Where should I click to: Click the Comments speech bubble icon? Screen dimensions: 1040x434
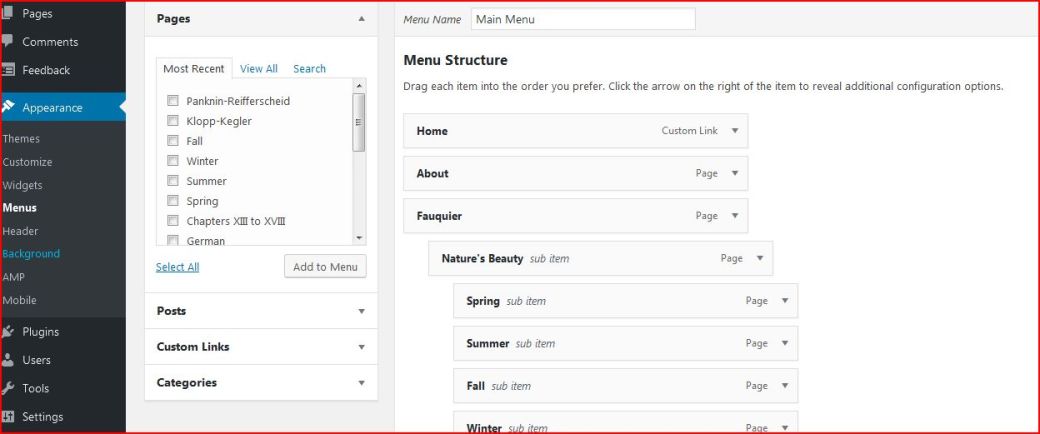point(8,42)
